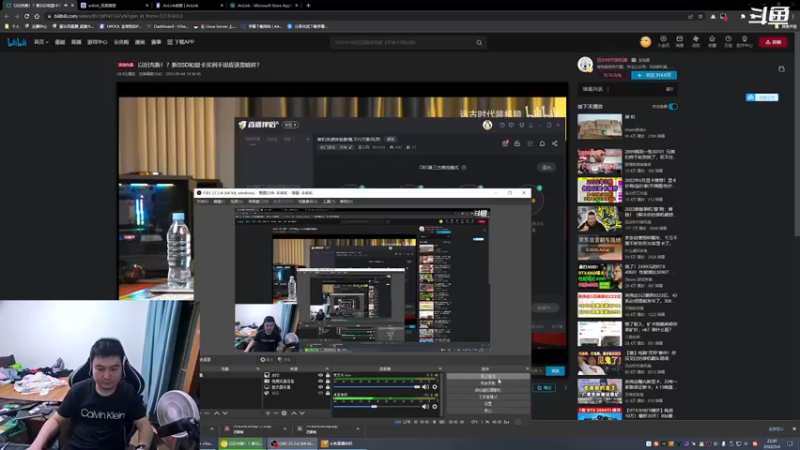Viewport: 800px width, 450px height.
Task: Switch to AnLink Microsoft Store tab
Action: [263, 5]
